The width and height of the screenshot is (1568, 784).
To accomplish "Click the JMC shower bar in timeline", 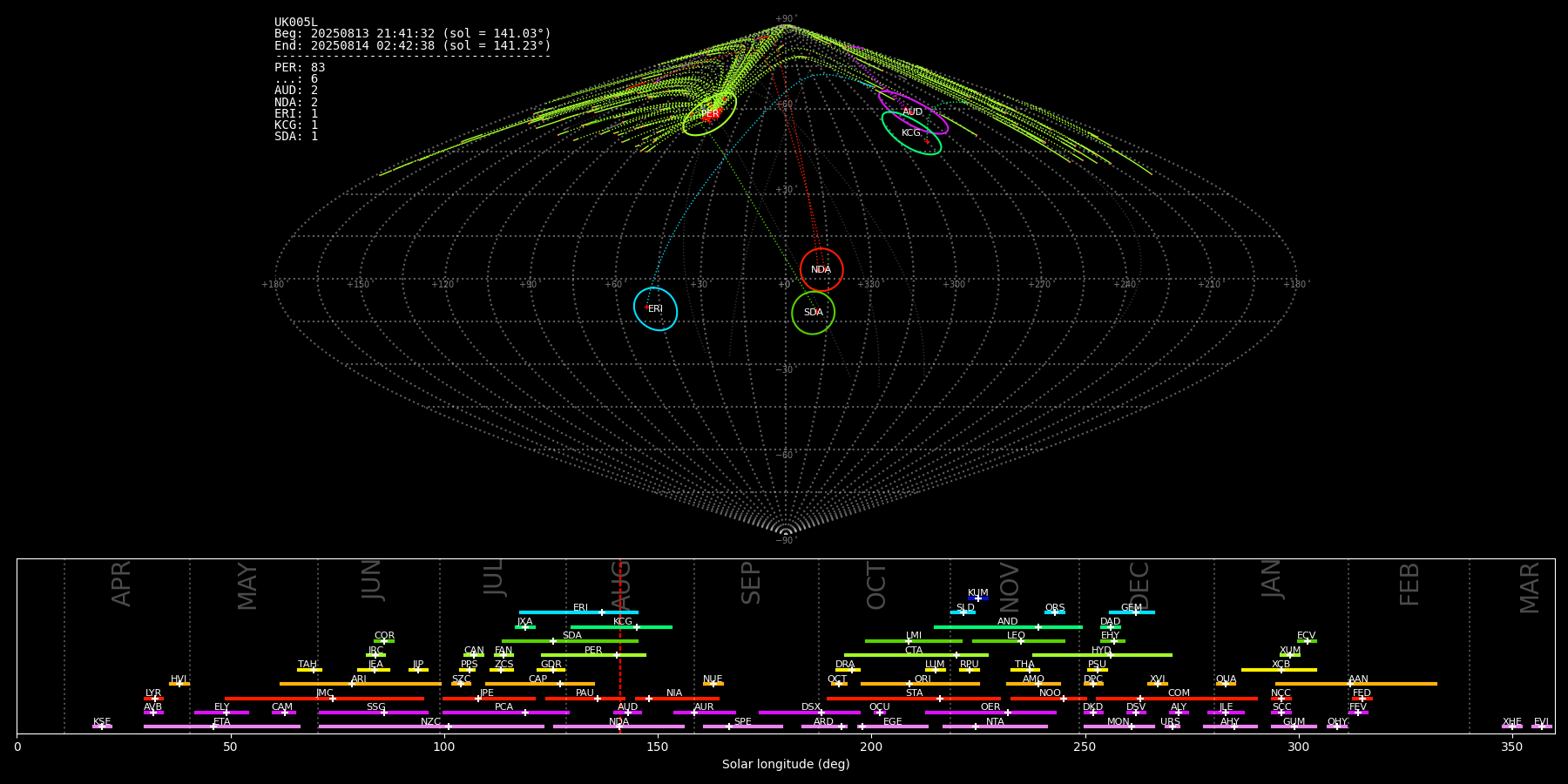I will pos(325,698).
